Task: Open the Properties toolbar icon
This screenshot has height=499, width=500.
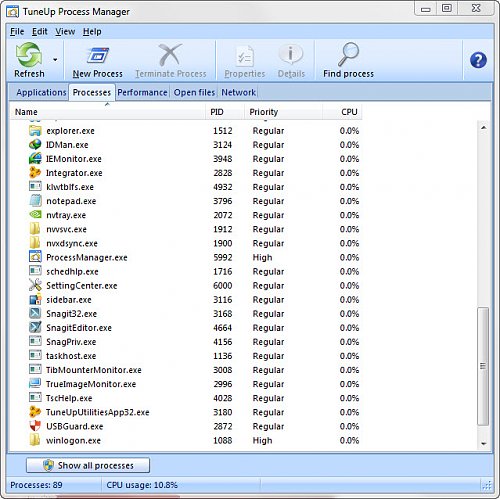Action: pyautogui.click(x=245, y=56)
